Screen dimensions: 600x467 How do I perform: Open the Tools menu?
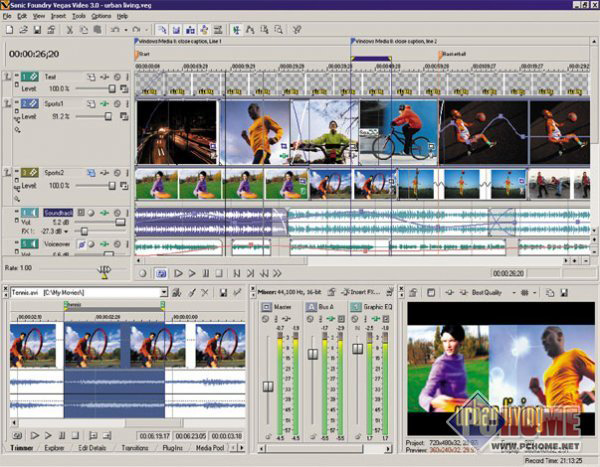(x=79, y=16)
